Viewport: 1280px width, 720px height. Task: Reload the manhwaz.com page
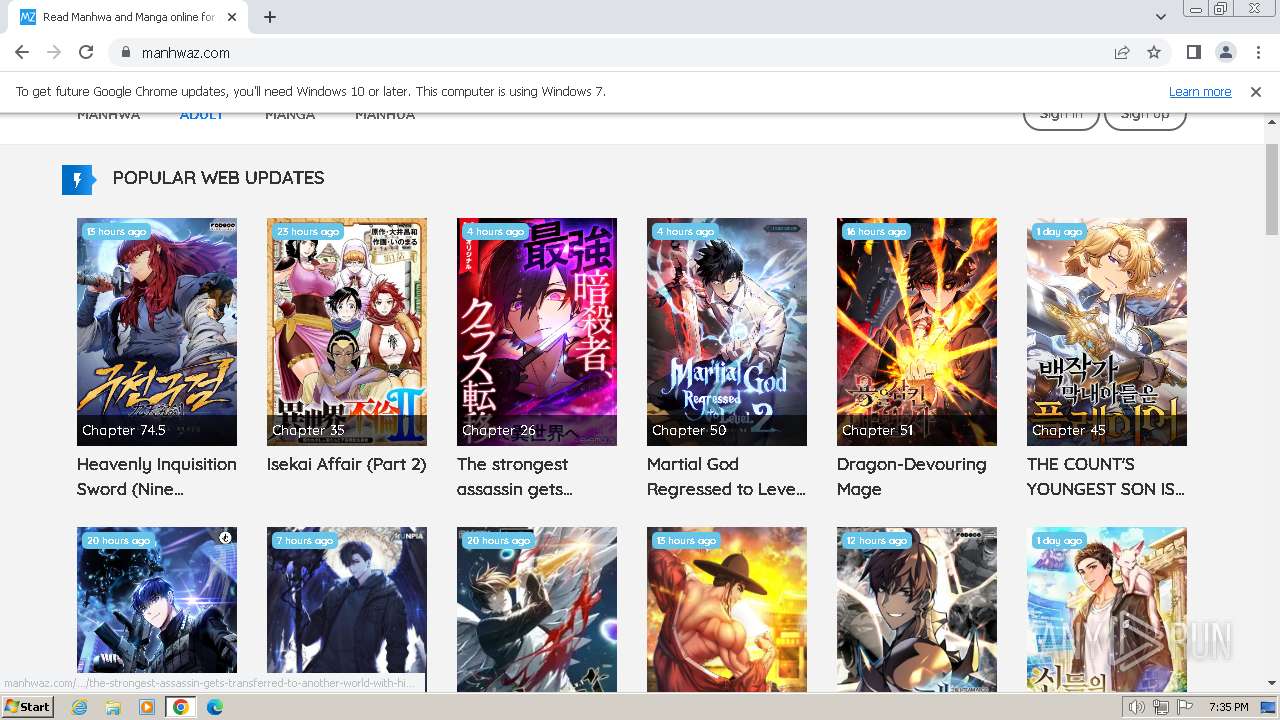[x=86, y=52]
